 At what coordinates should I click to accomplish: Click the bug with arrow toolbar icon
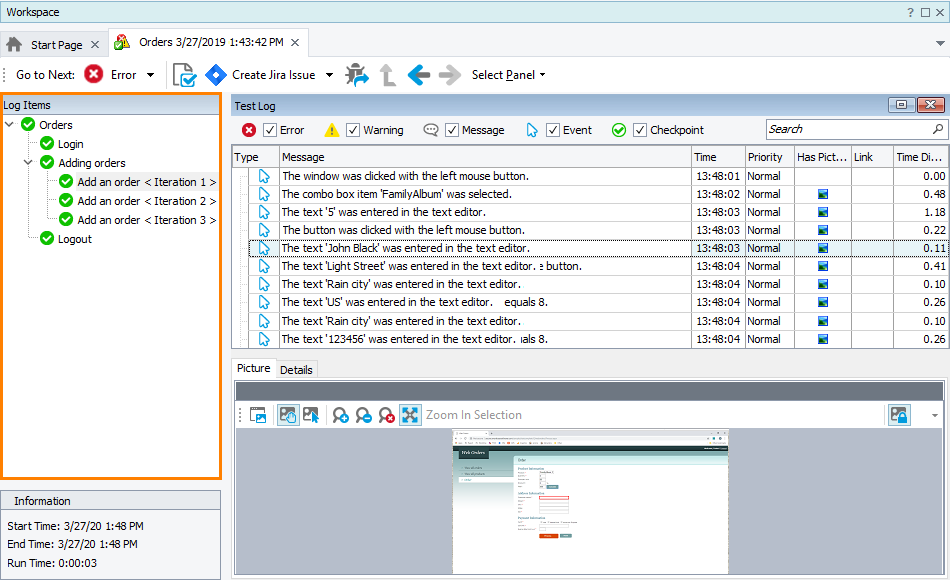[x=356, y=75]
